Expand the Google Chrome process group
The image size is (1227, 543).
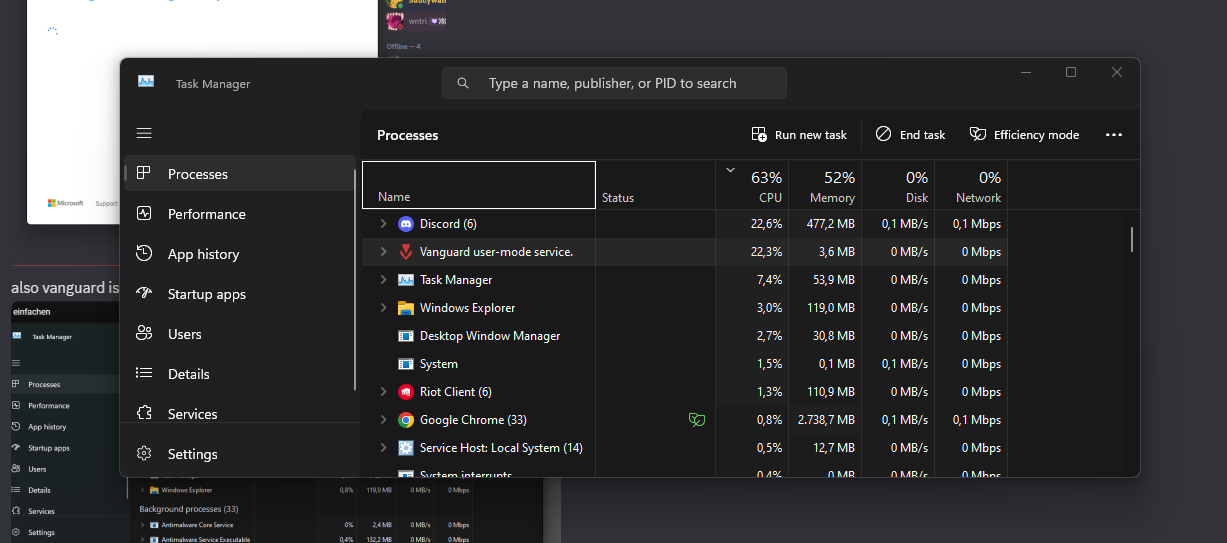[383, 420]
